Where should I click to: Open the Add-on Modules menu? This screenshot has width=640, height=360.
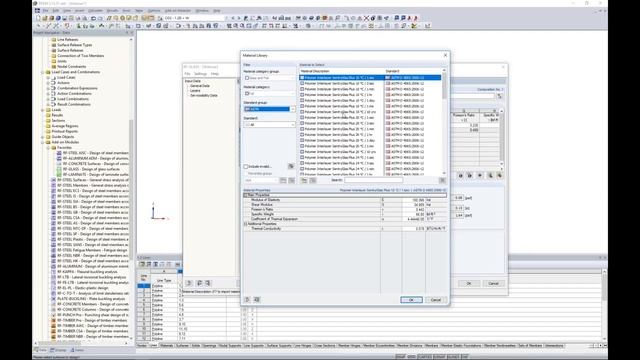[178, 11]
